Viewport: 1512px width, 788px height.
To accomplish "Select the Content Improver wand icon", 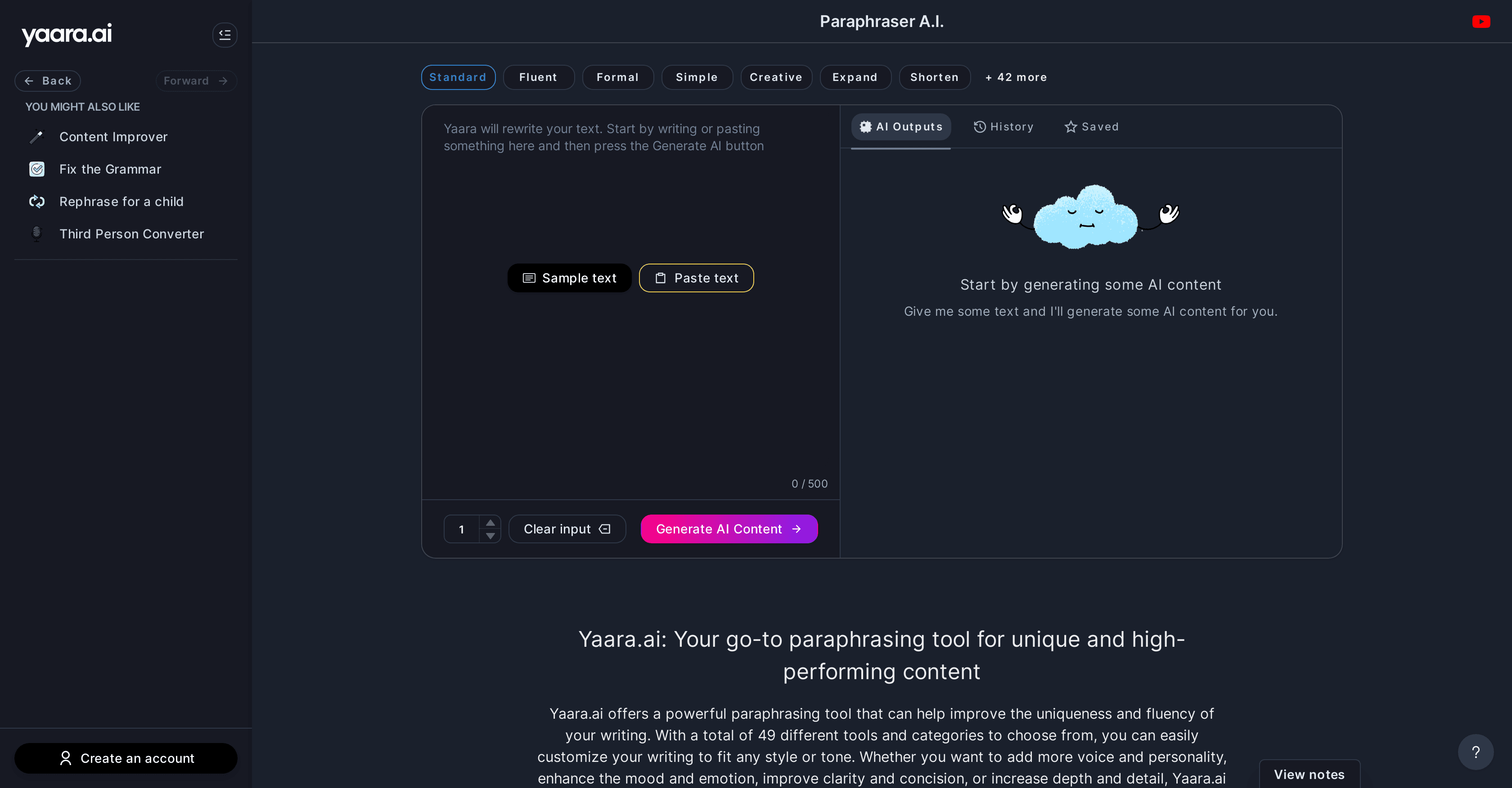I will point(36,137).
